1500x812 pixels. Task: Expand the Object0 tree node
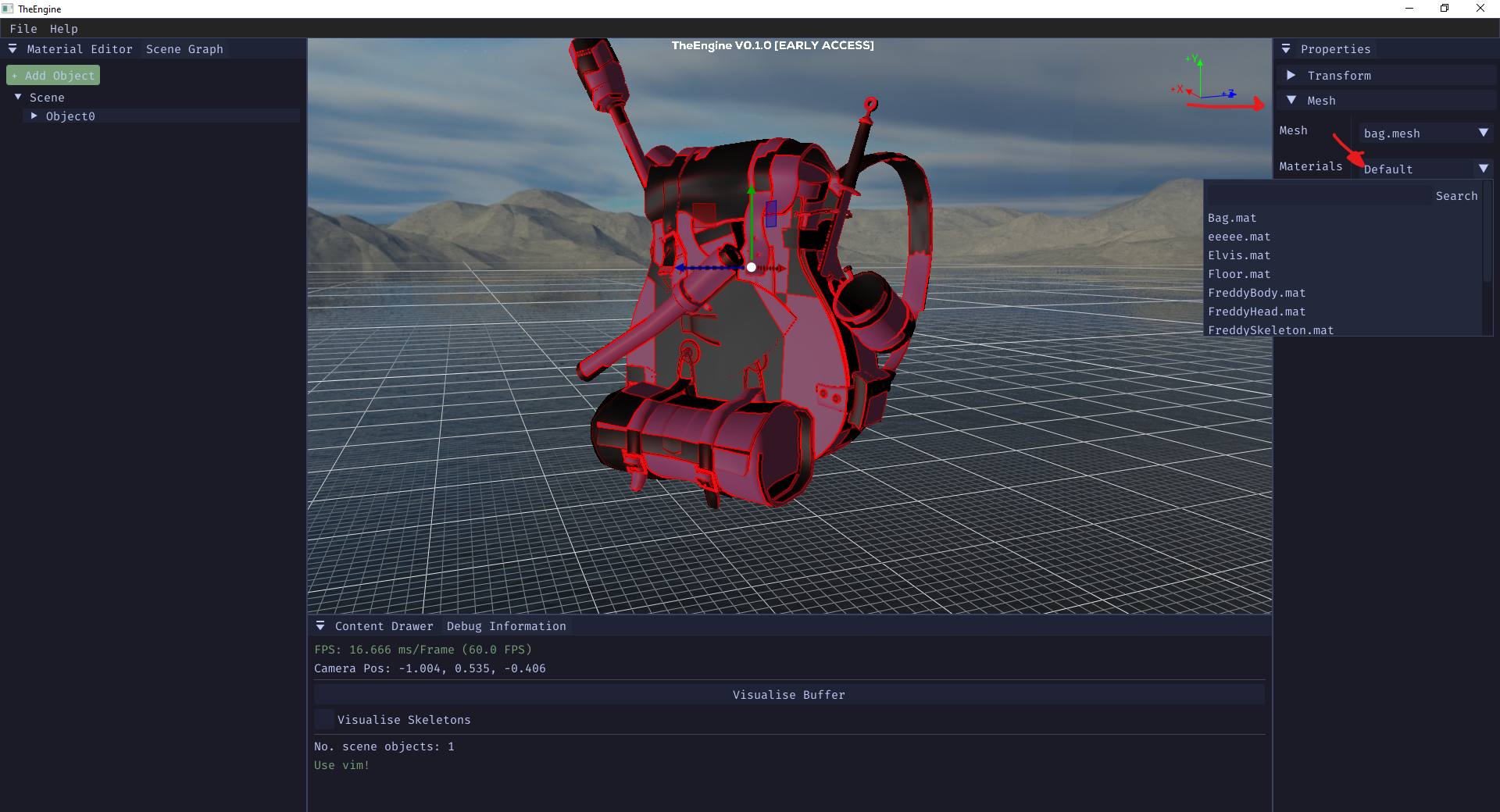pos(34,116)
